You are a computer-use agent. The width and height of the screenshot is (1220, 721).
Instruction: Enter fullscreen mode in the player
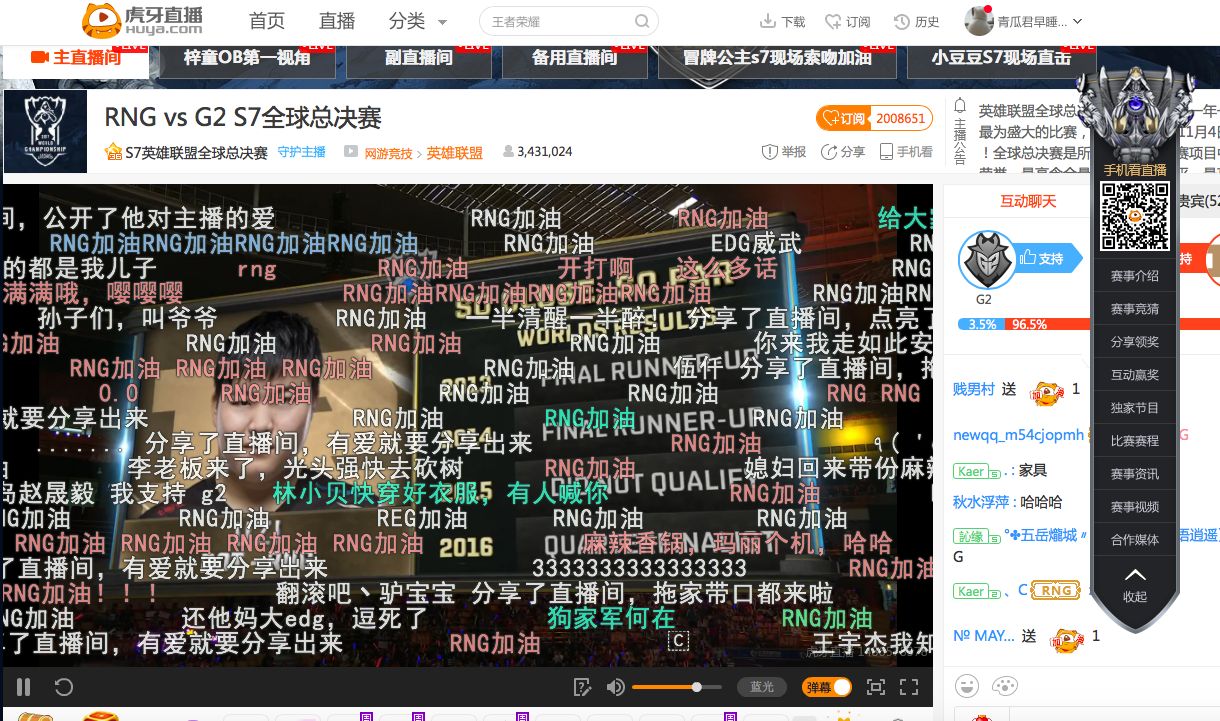click(x=909, y=687)
